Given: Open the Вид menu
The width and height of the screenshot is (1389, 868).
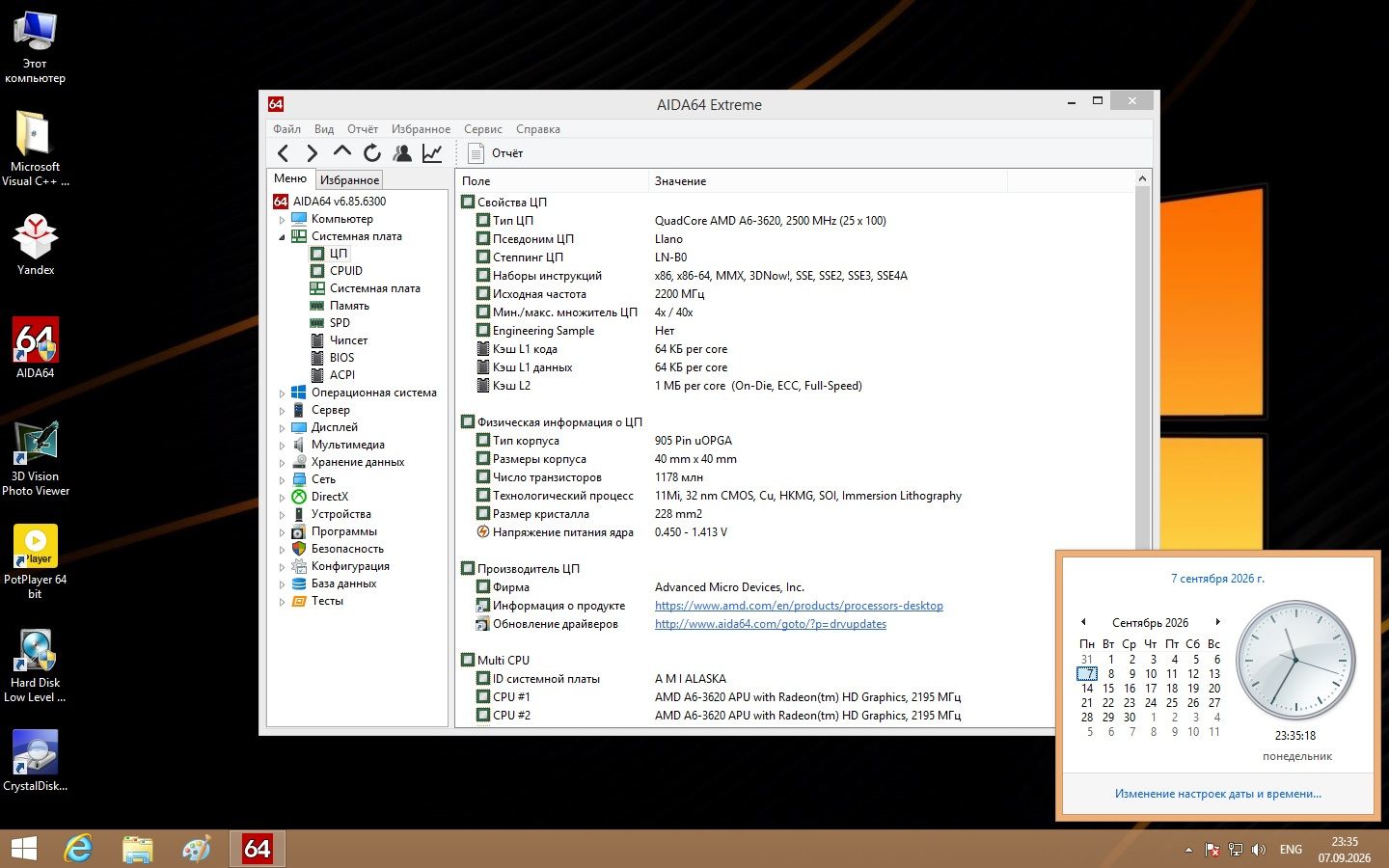Looking at the screenshot, I should click(324, 129).
